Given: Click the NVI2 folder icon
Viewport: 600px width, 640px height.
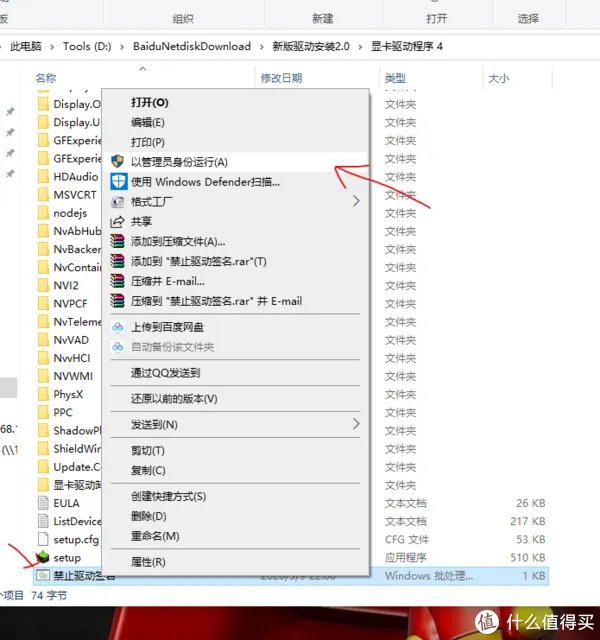Looking at the screenshot, I should click(x=43, y=285).
